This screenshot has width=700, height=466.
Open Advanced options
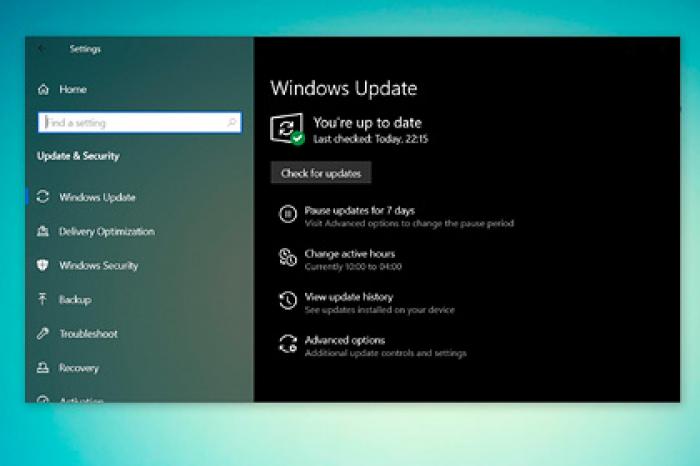point(345,340)
